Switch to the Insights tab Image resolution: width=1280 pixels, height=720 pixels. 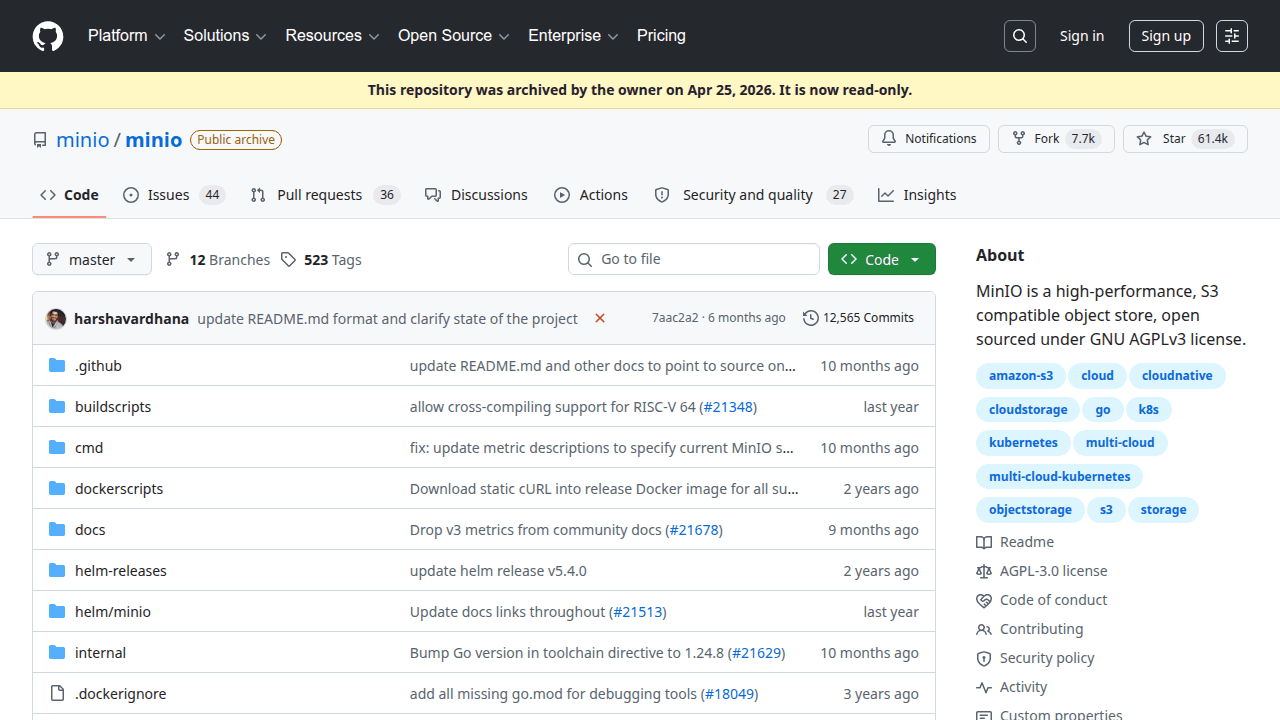pos(917,195)
